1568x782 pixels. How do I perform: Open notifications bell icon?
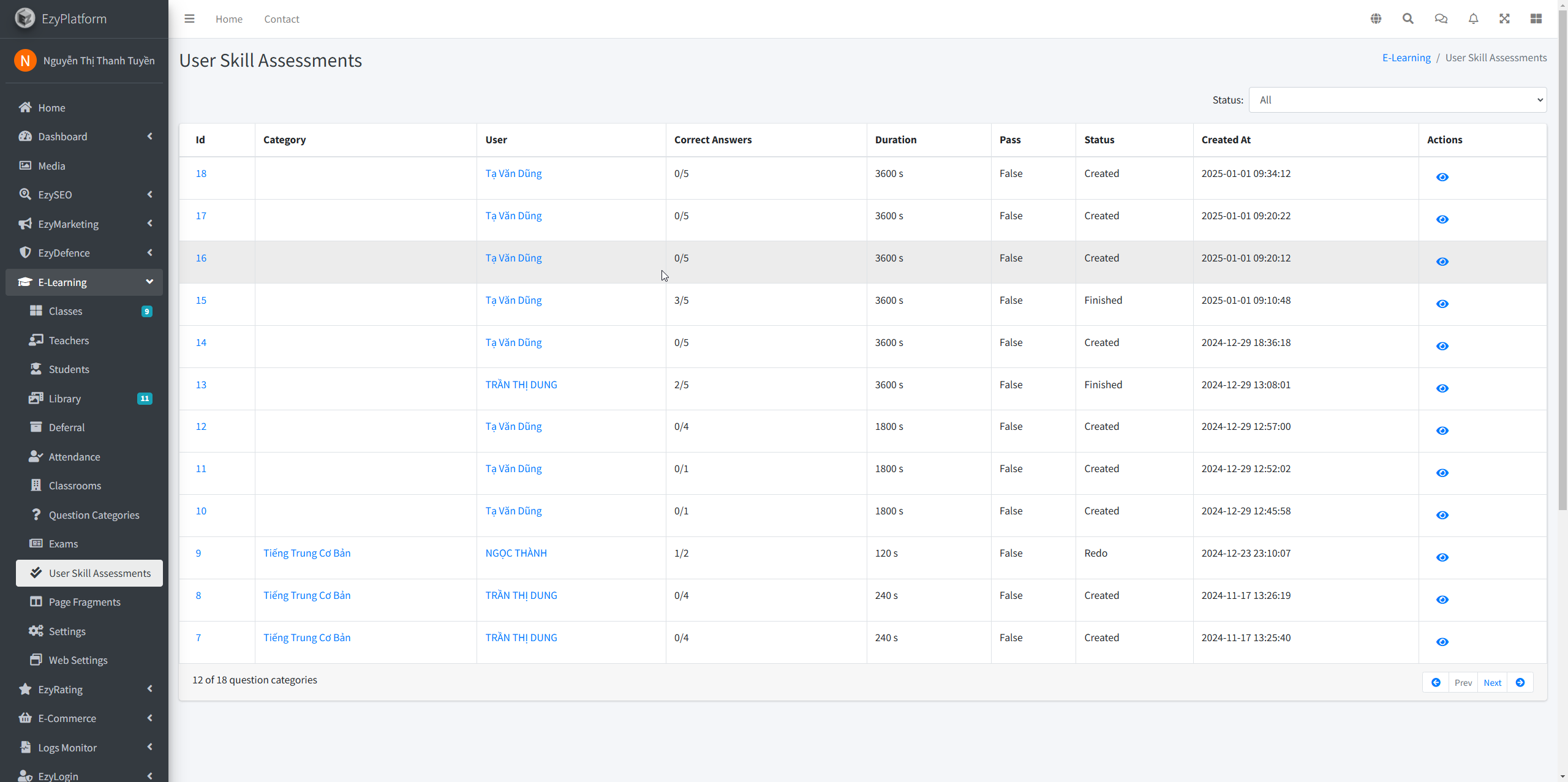1473,19
